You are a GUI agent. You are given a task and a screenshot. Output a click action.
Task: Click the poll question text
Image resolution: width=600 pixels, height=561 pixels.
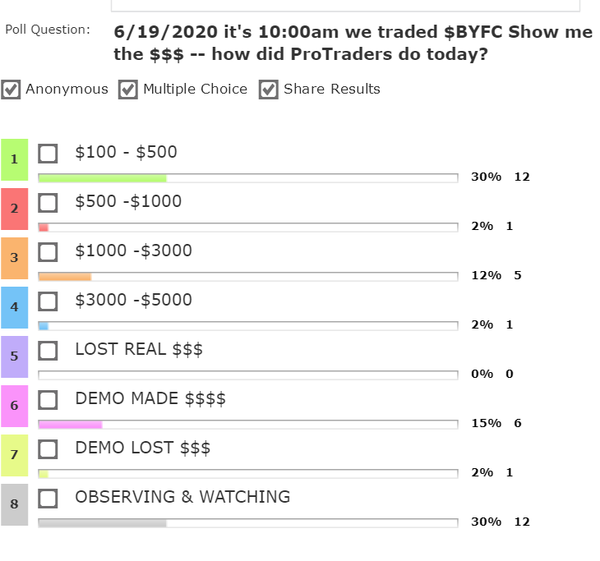coord(352,43)
